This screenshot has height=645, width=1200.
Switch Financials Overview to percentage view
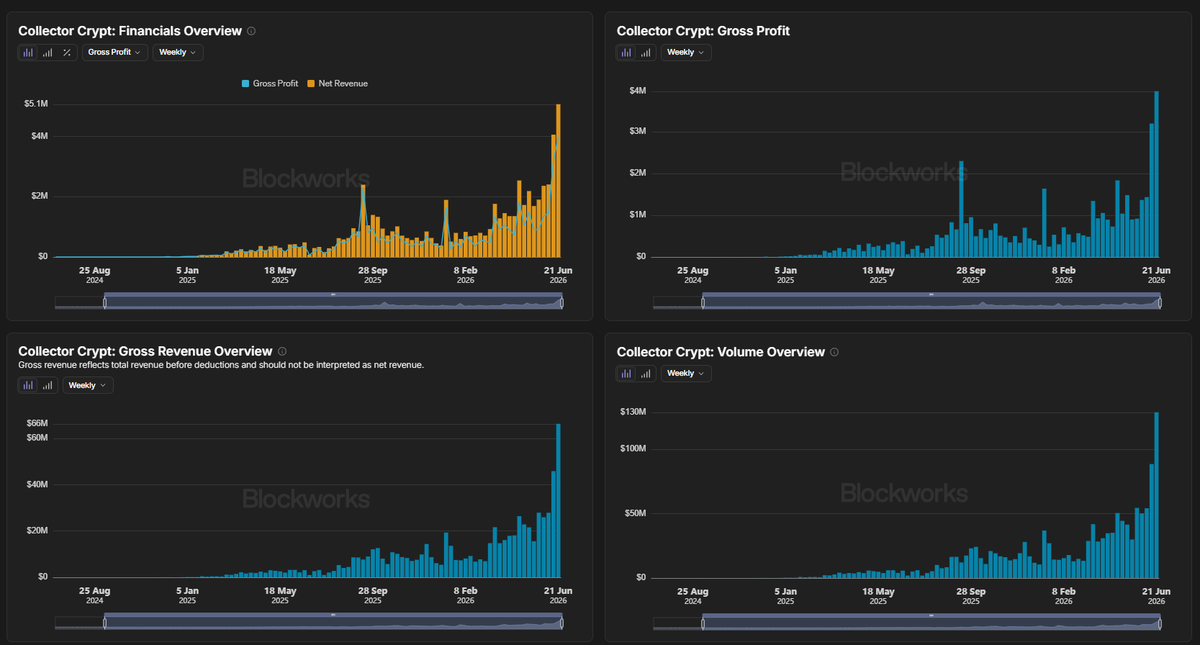67,52
